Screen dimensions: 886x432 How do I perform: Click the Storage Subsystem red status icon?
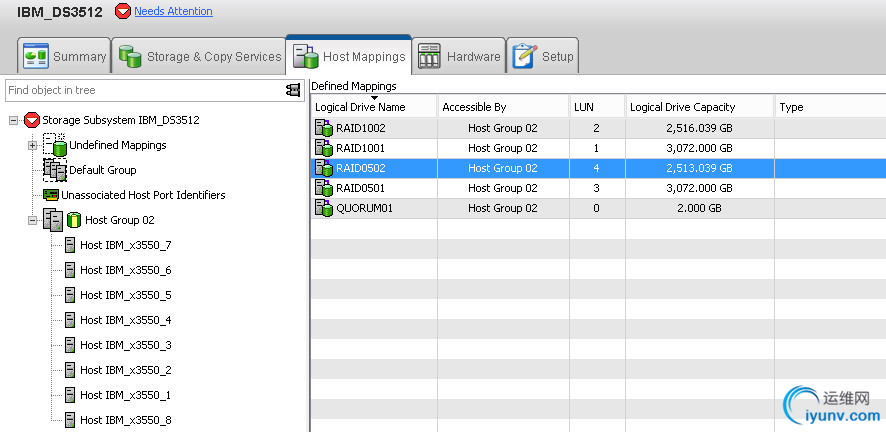[32, 120]
